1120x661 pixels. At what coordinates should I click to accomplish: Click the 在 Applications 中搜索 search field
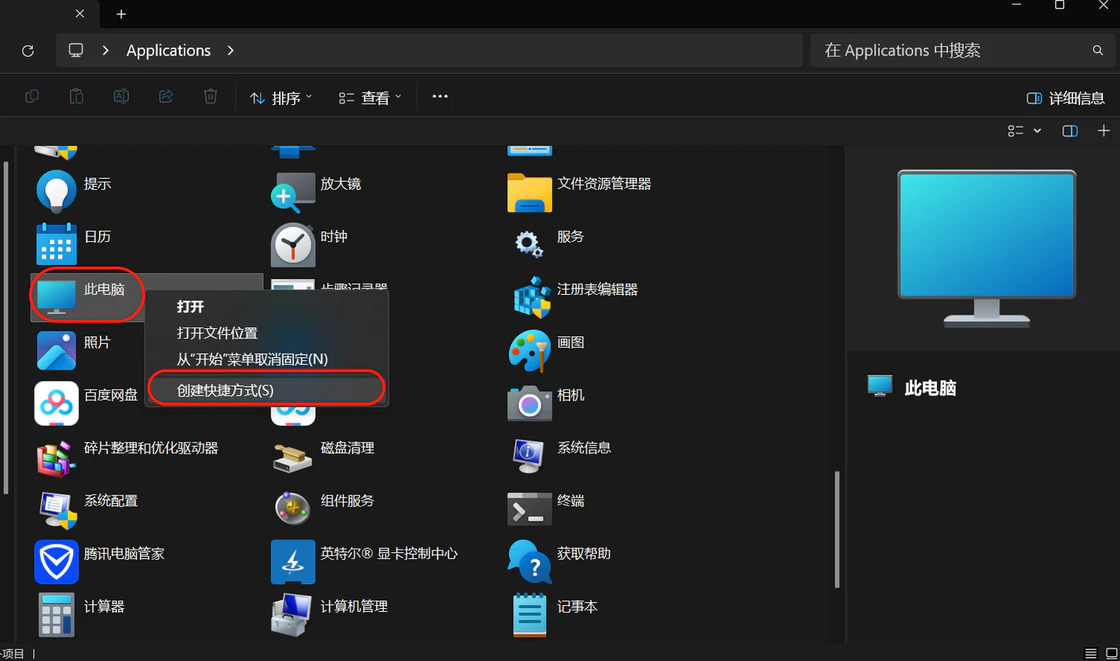click(961, 50)
